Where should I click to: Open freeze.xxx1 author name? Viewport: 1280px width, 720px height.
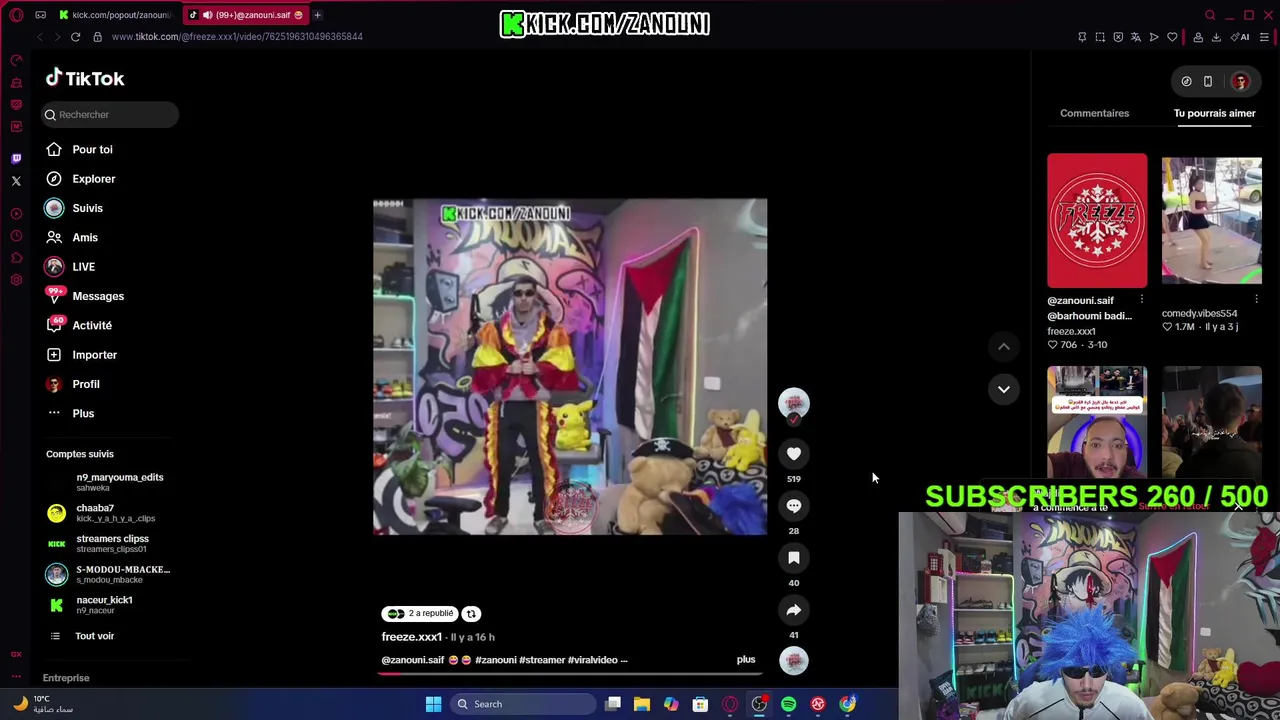point(411,637)
